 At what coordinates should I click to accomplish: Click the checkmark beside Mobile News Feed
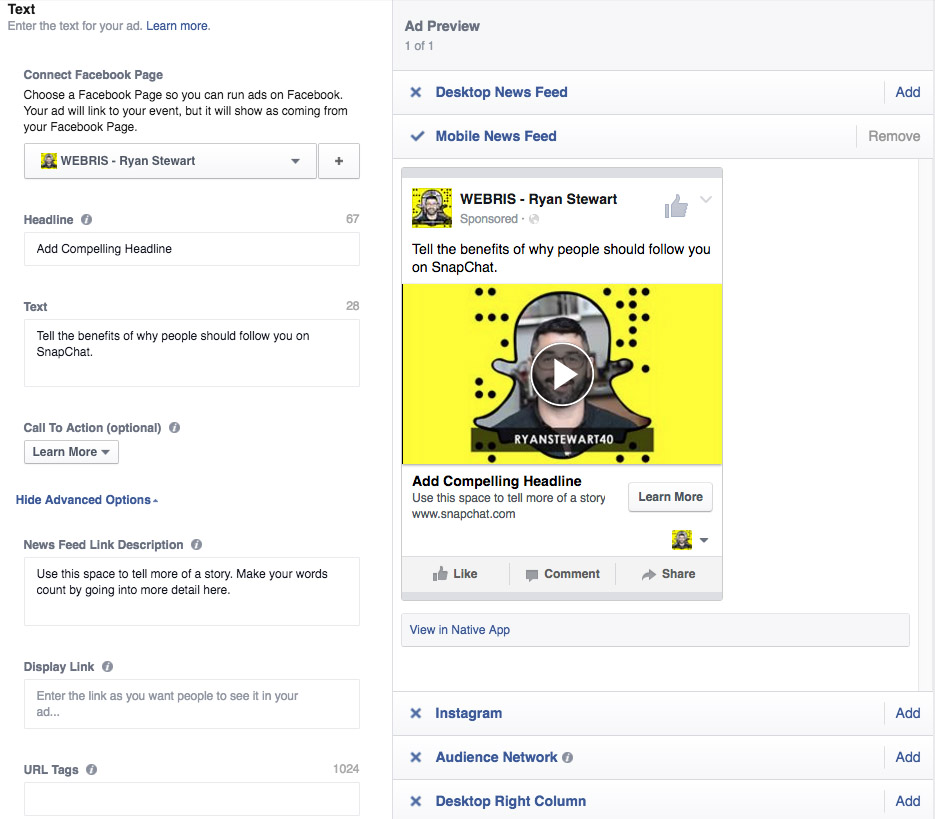coord(417,136)
